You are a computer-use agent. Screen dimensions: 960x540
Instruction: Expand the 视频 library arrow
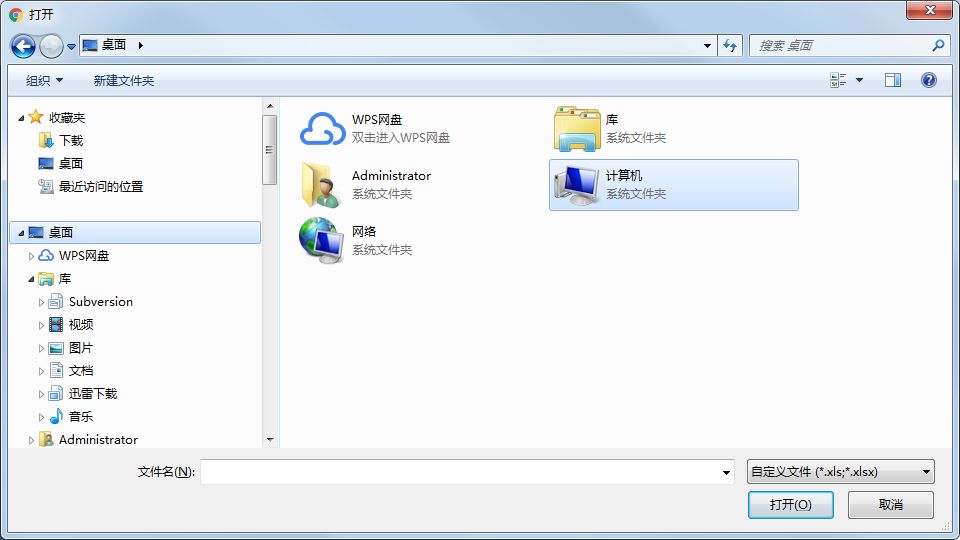(x=42, y=325)
